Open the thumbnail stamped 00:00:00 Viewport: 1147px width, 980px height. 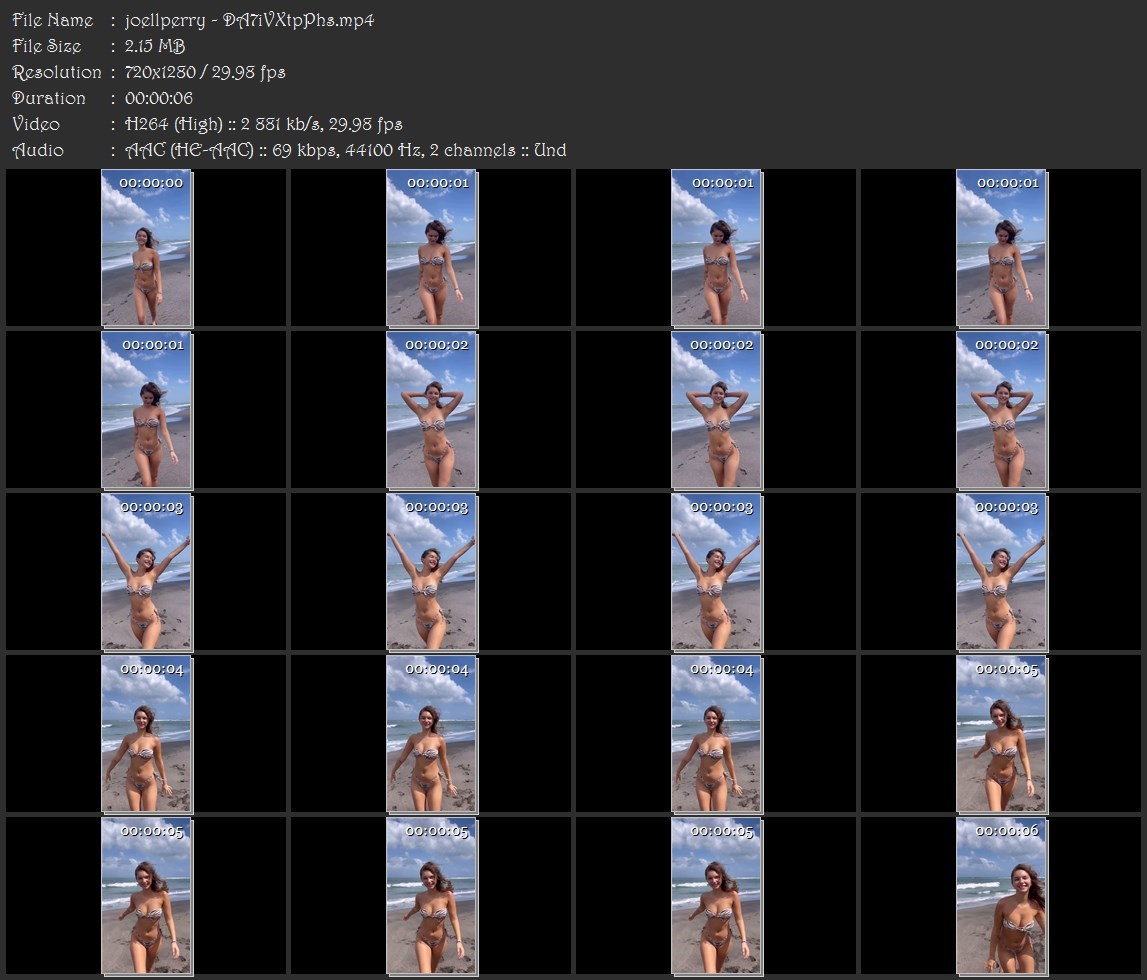point(147,248)
